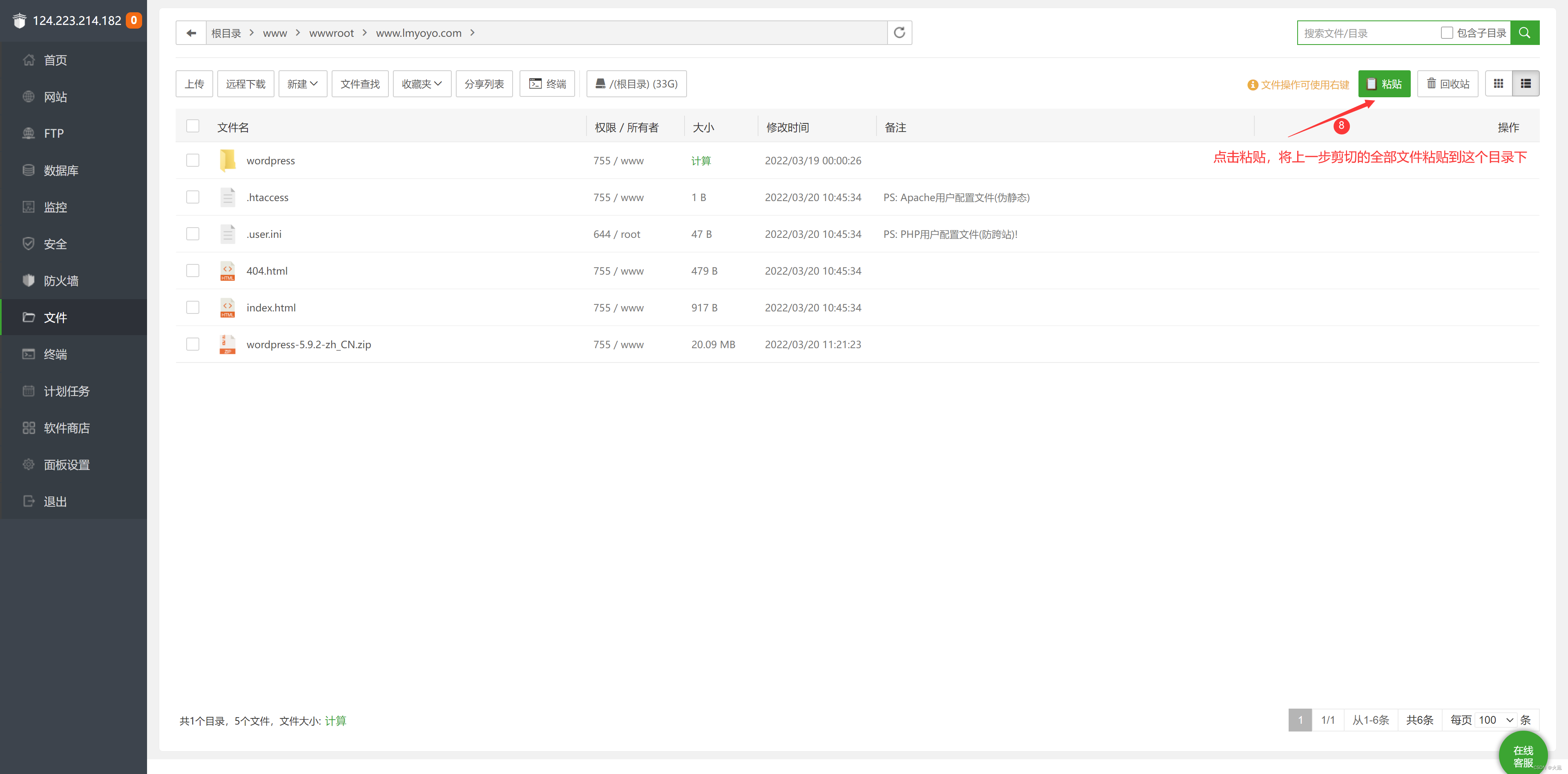Open Software Store (软件商店) in sidebar
The width and height of the screenshot is (1568, 774).
[74, 428]
